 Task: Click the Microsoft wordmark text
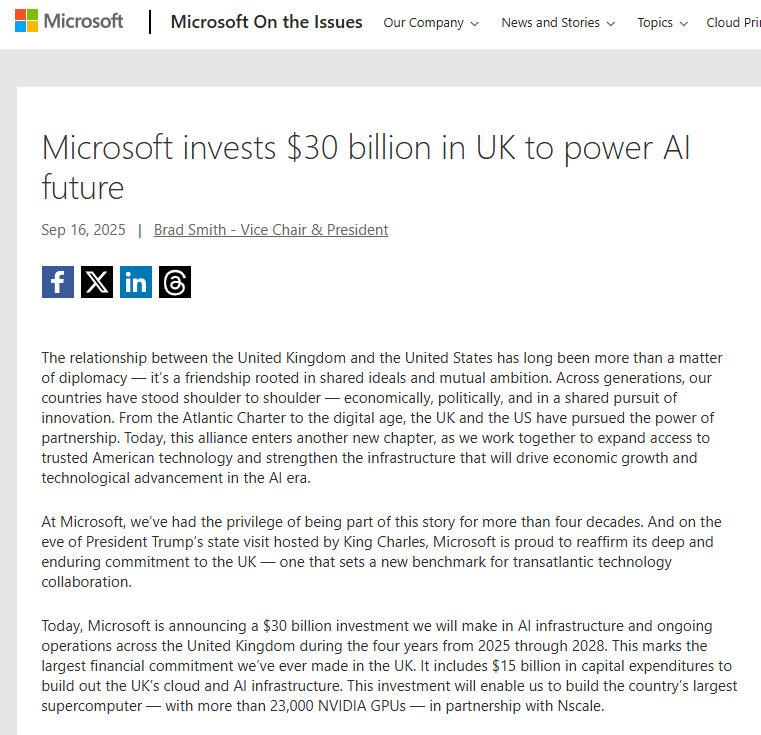coord(83,21)
